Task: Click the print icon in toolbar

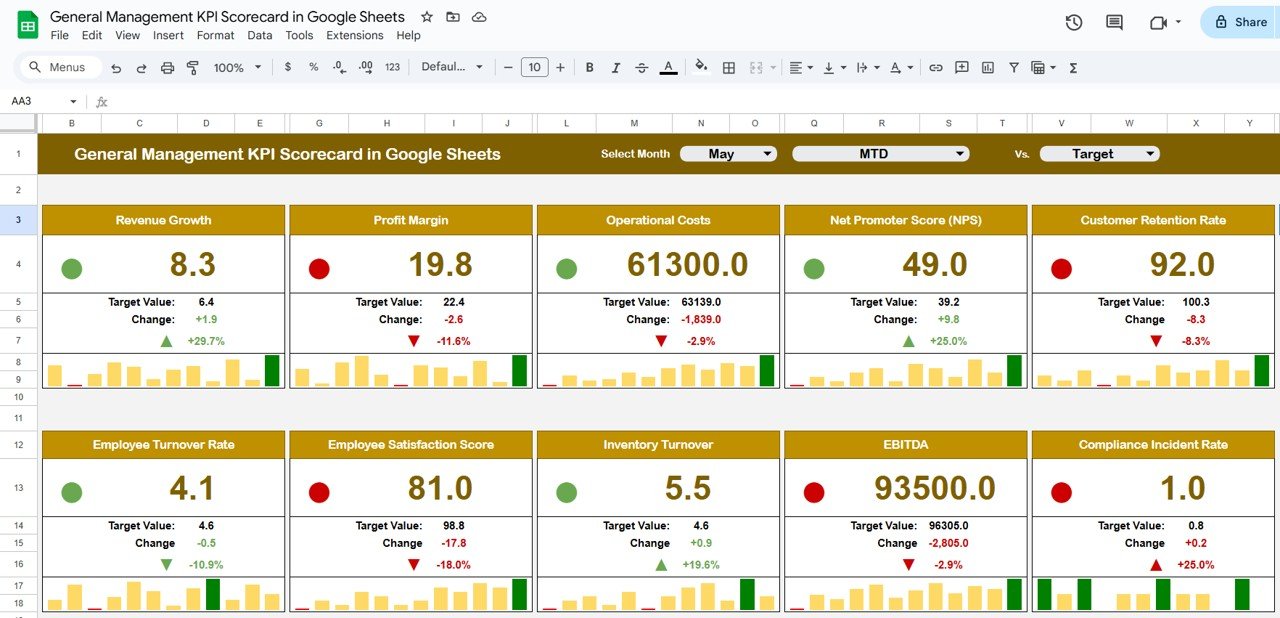Action: pyautogui.click(x=167, y=68)
